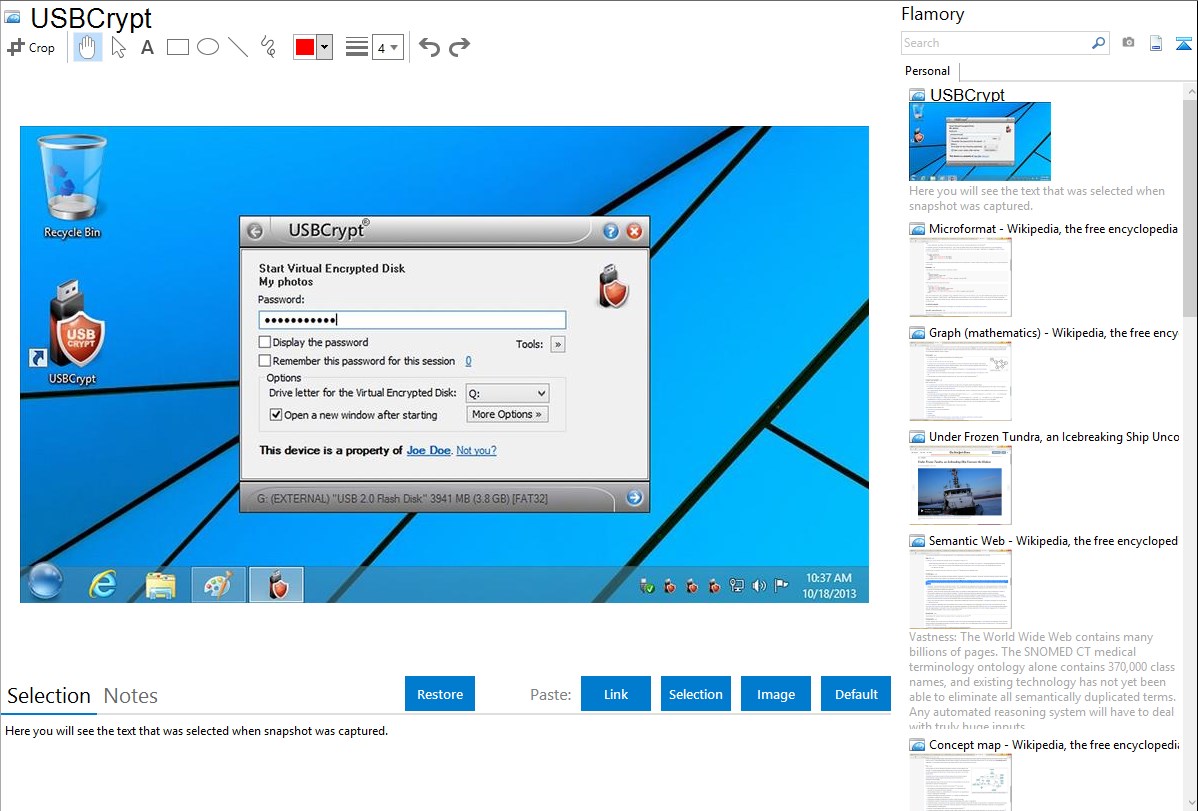Click the session count 0 link

(468, 361)
